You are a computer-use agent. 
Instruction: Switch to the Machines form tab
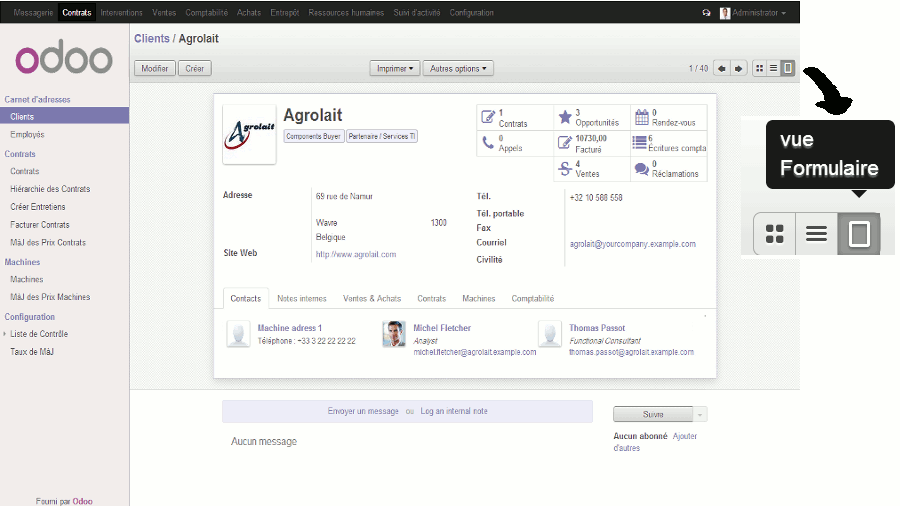coord(479,298)
